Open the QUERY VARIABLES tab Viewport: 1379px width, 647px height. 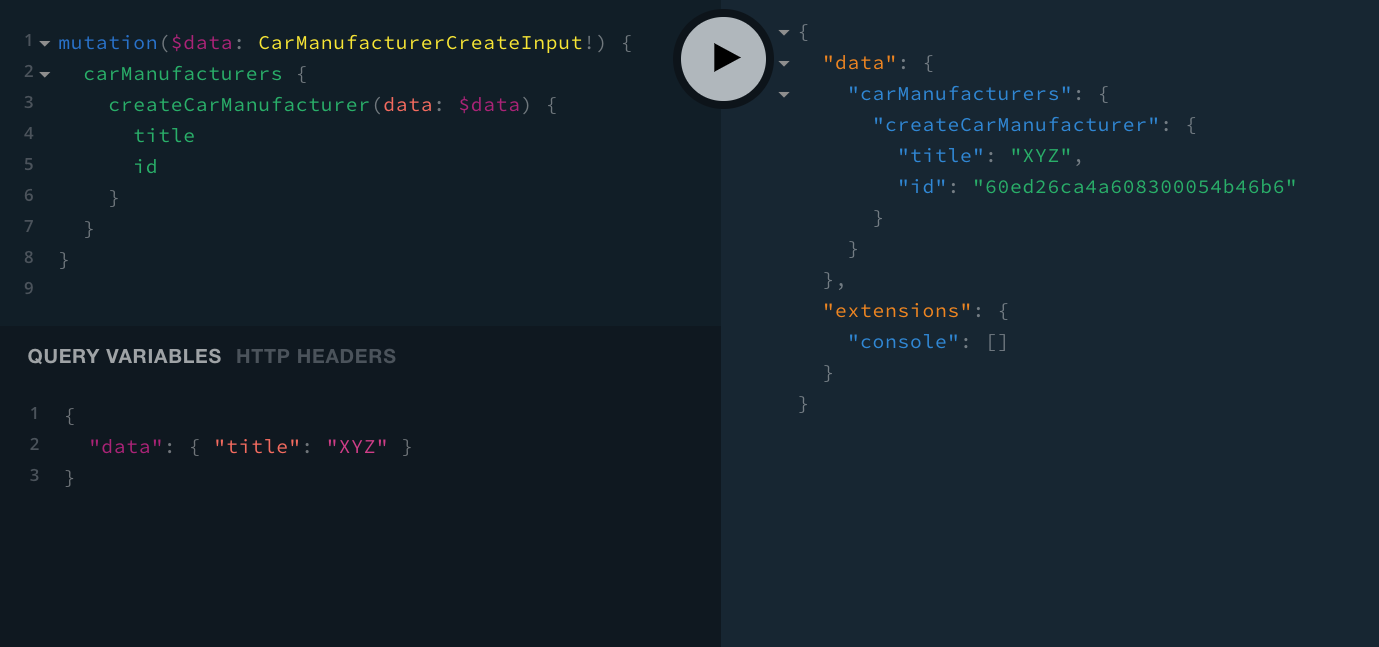(x=123, y=356)
